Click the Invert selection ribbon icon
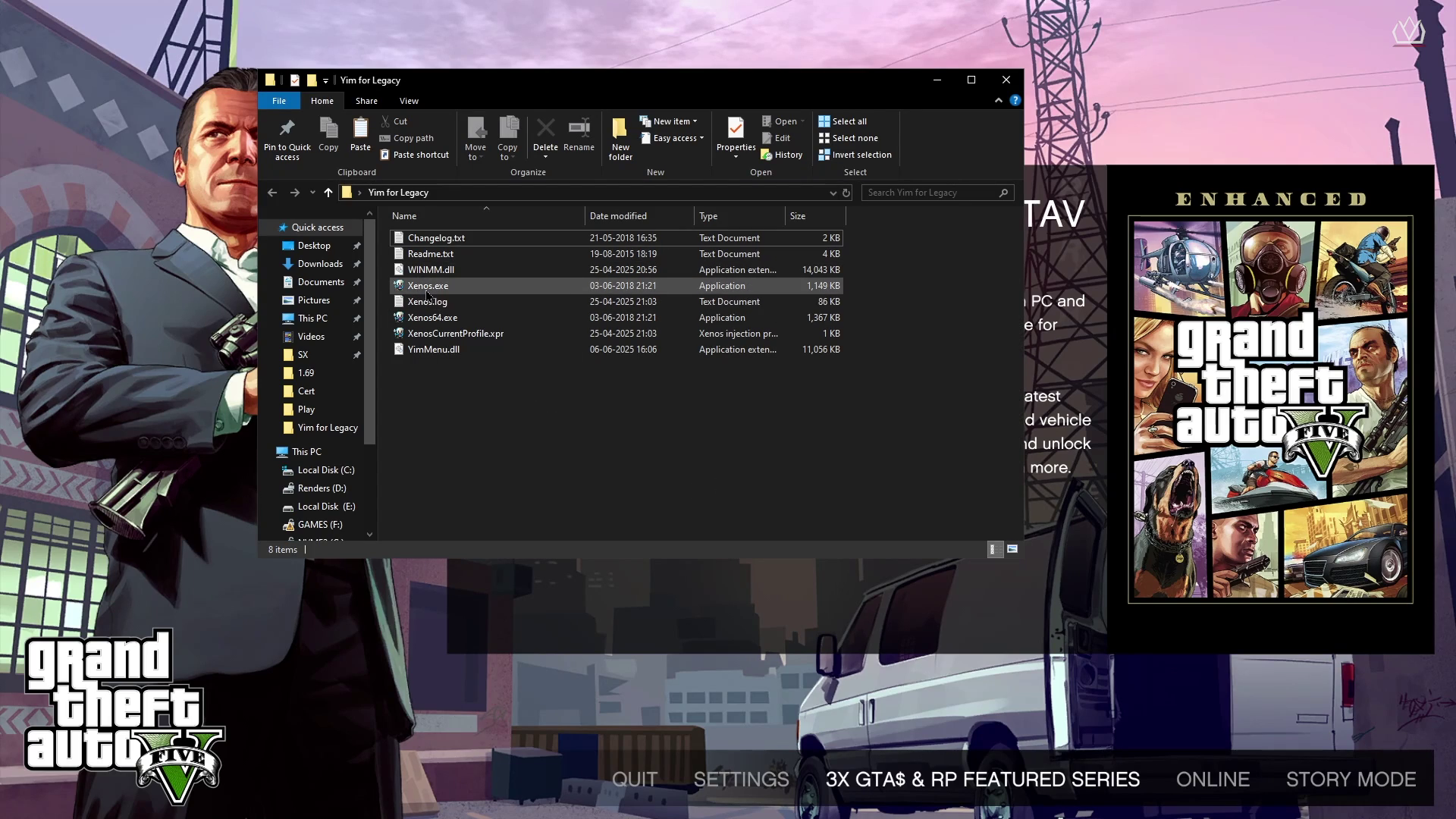The width and height of the screenshot is (1456, 819). click(824, 155)
